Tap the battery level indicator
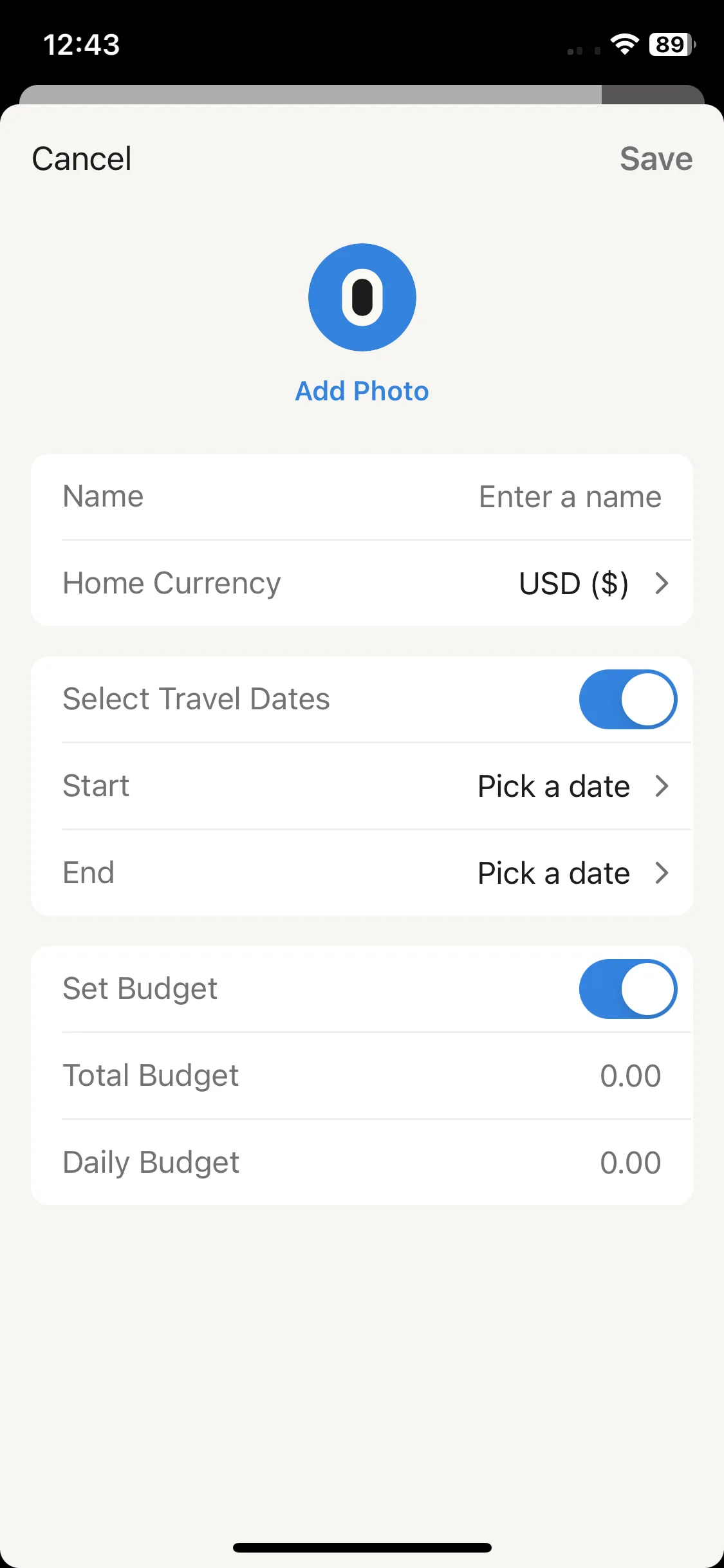The image size is (724, 1568). (x=673, y=44)
